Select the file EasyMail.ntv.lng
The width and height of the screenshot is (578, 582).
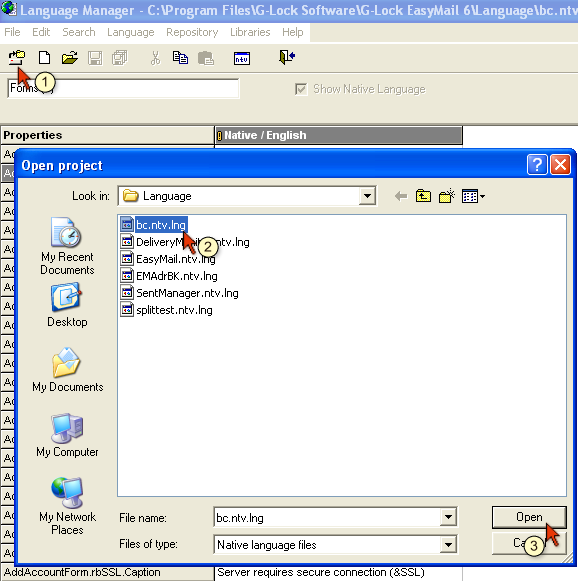[x=176, y=259]
